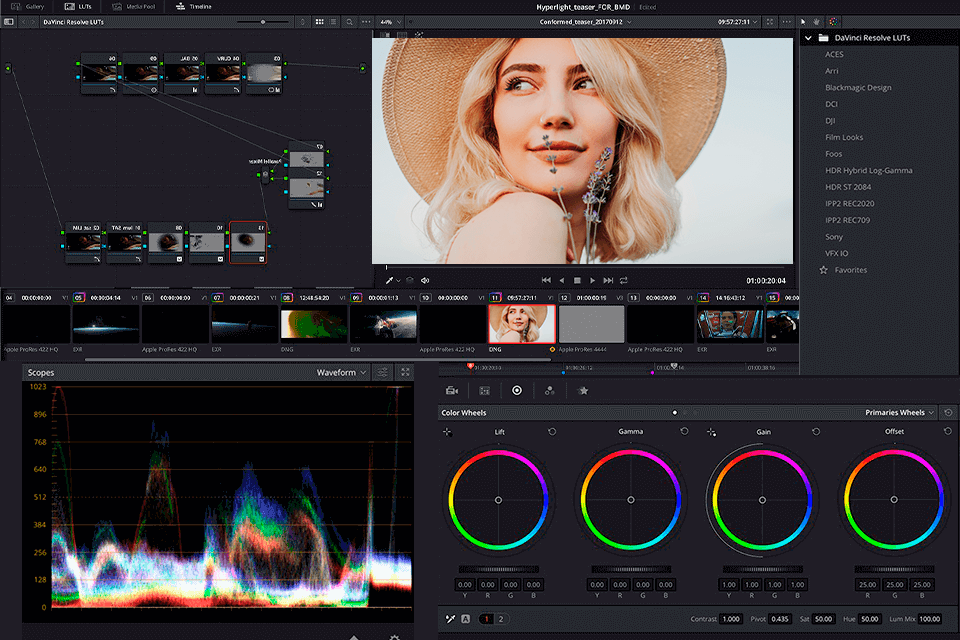Open the waveform scope settings

tap(383, 372)
